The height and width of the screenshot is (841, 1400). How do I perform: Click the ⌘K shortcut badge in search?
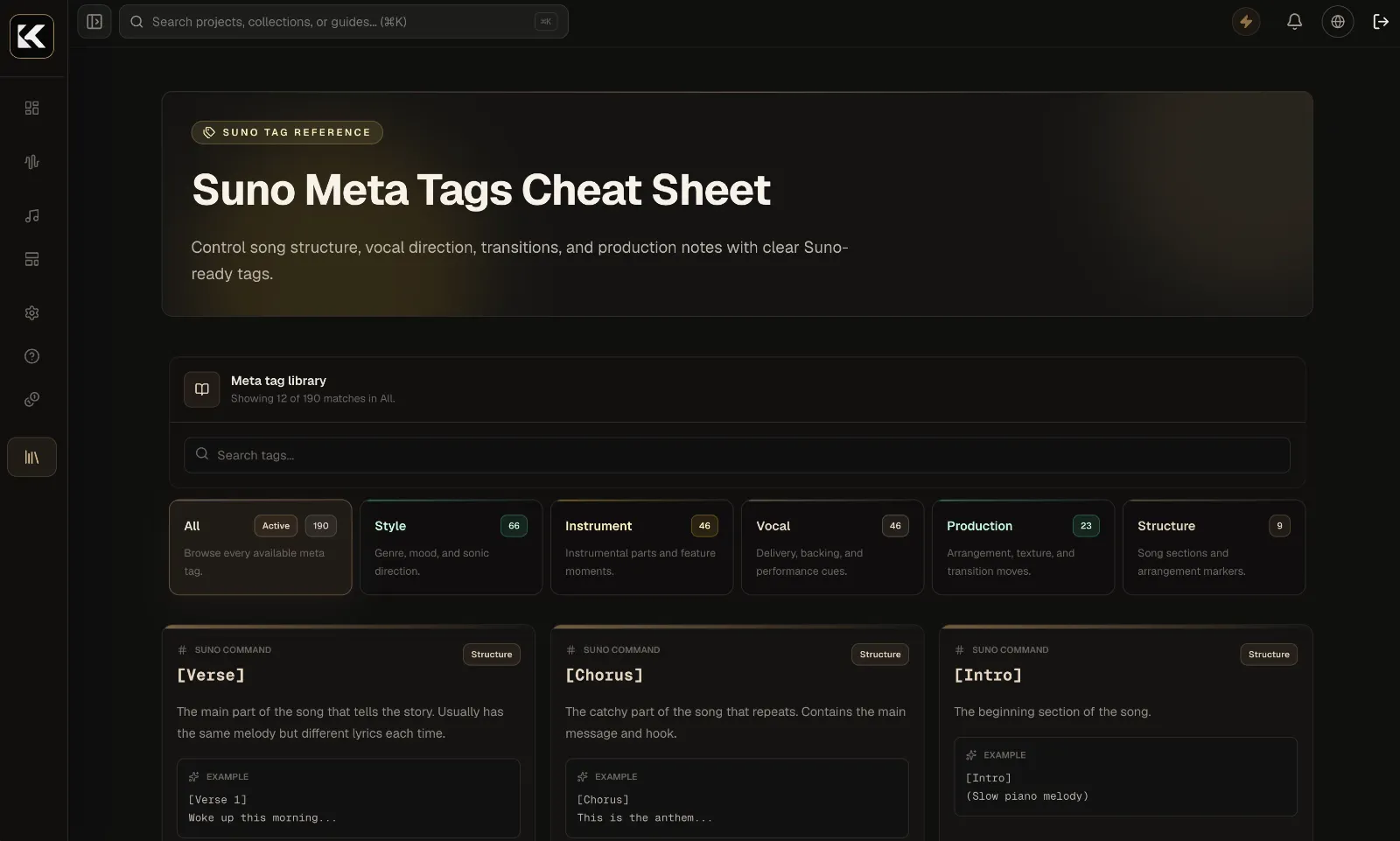point(546,22)
